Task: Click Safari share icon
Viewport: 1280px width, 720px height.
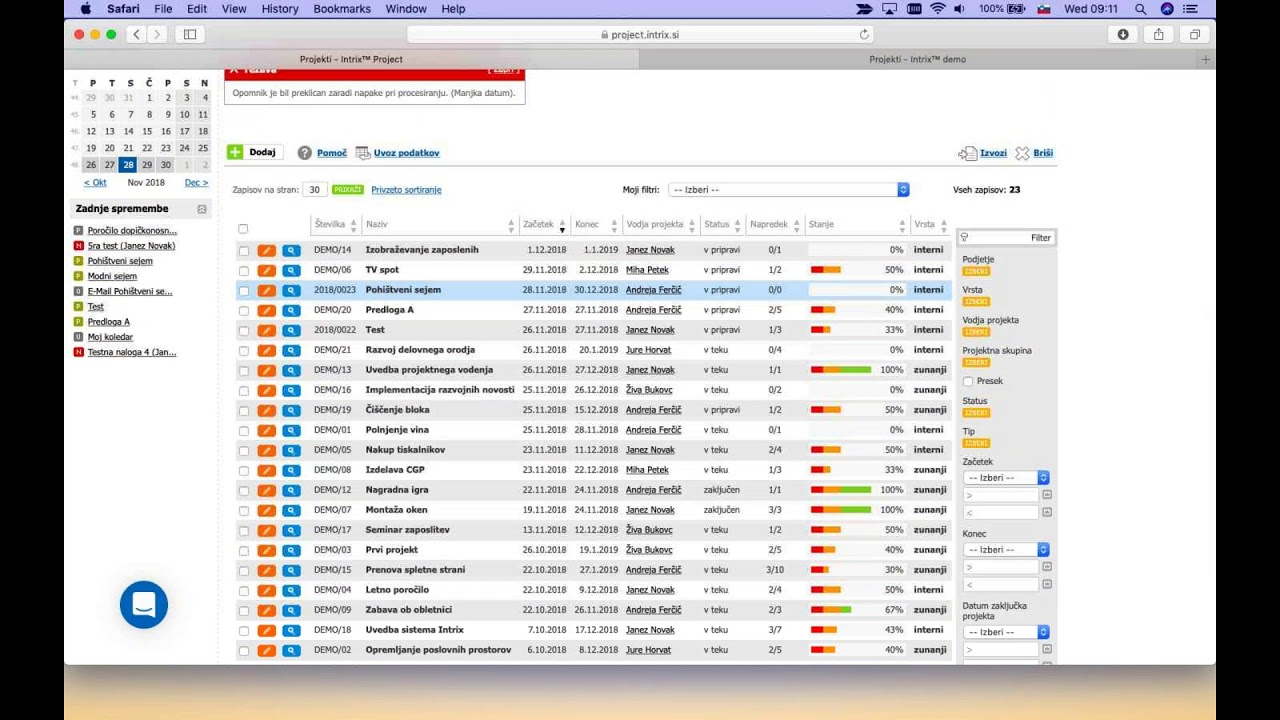Action: [1158, 34]
